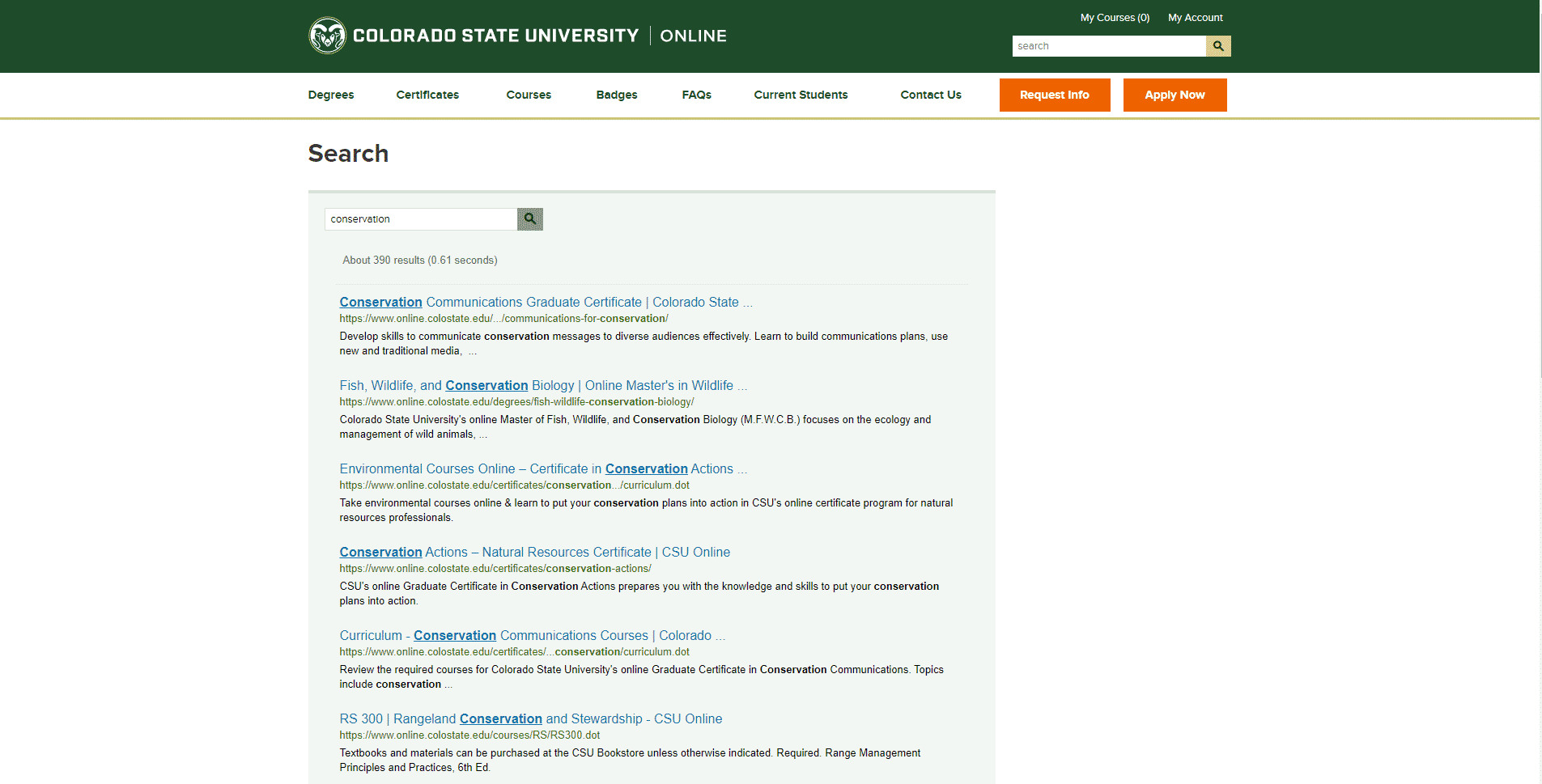
Task: Click the RS300.dot URL text
Action: (x=469, y=735)
